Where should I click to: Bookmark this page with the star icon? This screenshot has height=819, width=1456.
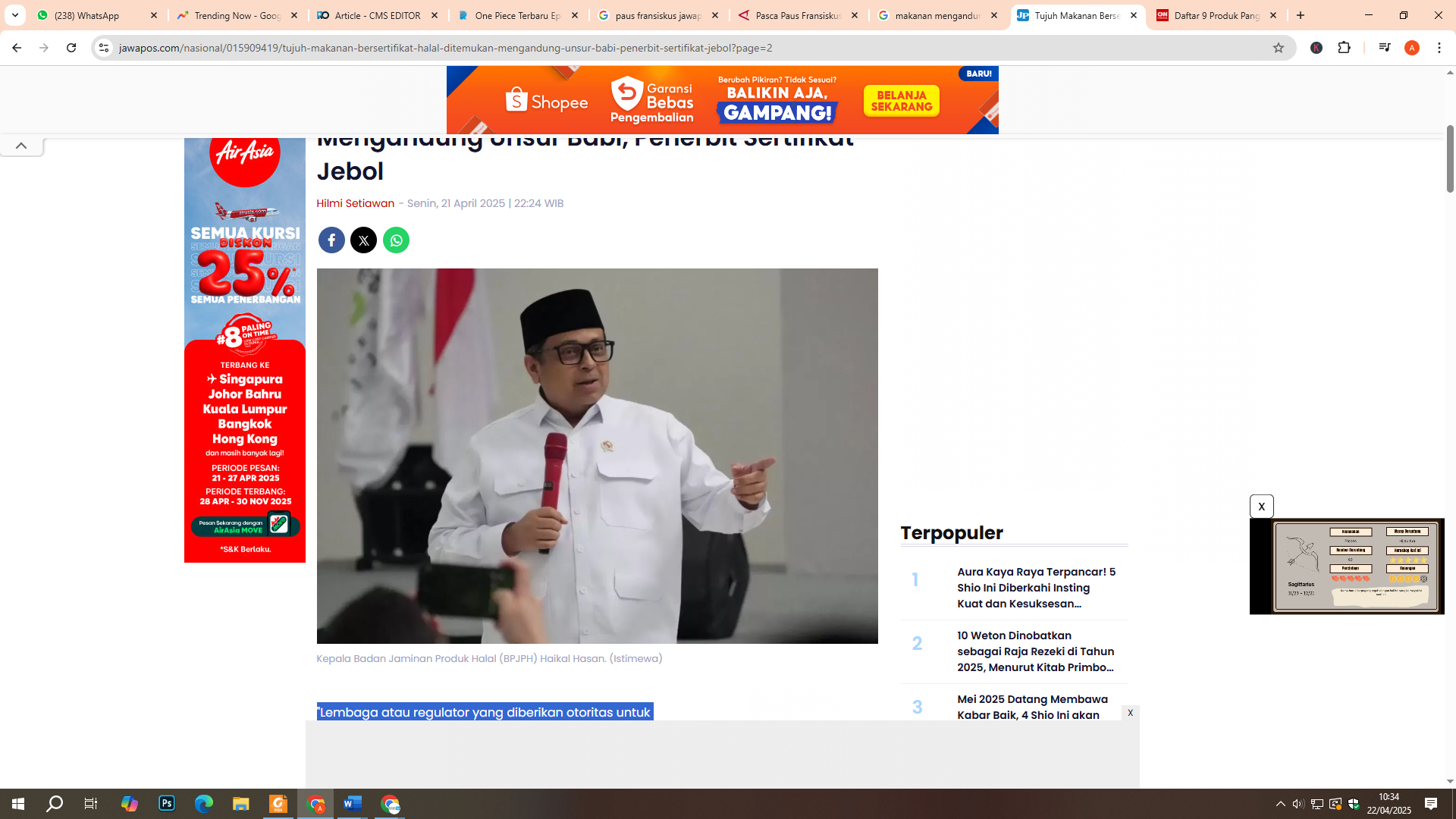coord(1279,47)
